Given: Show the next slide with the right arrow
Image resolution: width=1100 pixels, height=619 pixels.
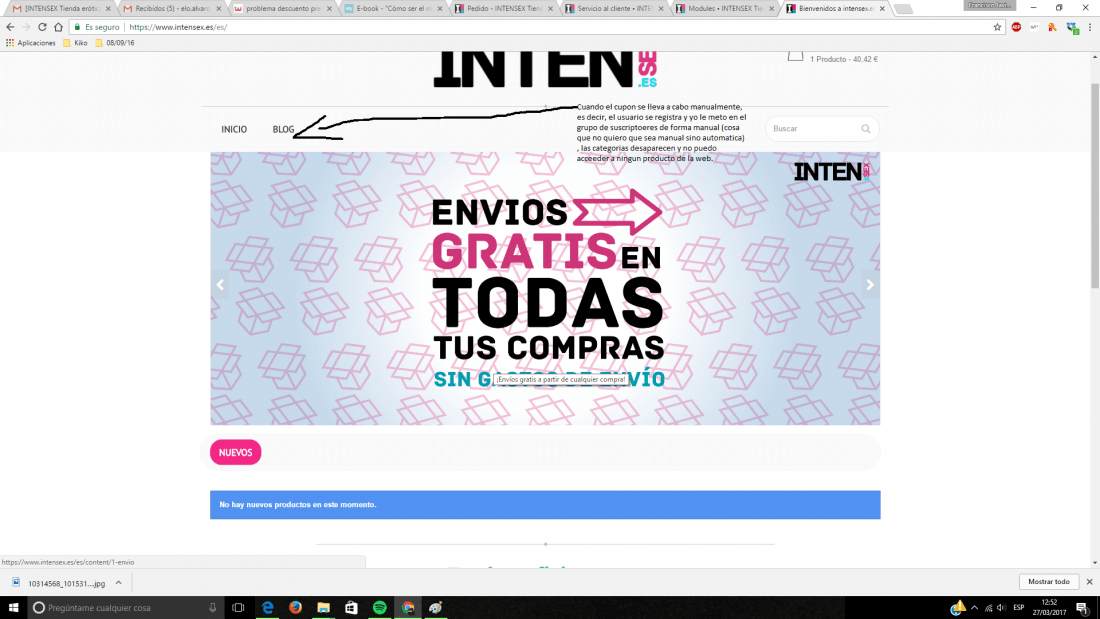Looking at the screenshot, I should click(870, 285).
